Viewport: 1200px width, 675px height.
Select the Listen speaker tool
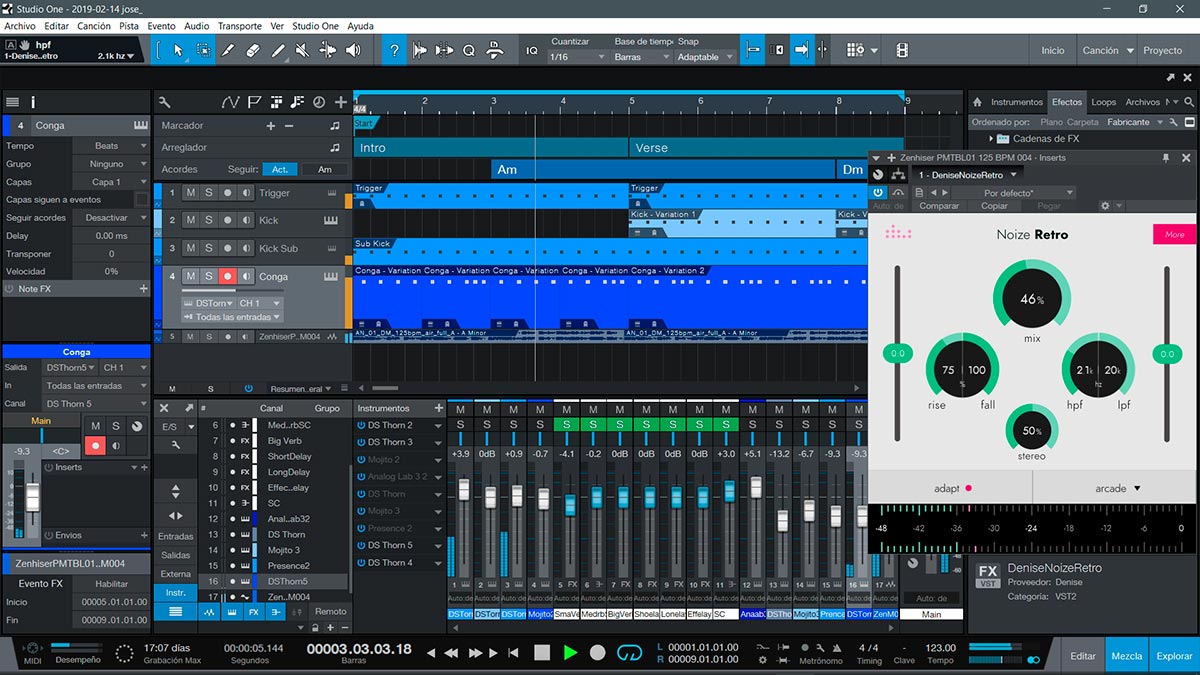354,50
